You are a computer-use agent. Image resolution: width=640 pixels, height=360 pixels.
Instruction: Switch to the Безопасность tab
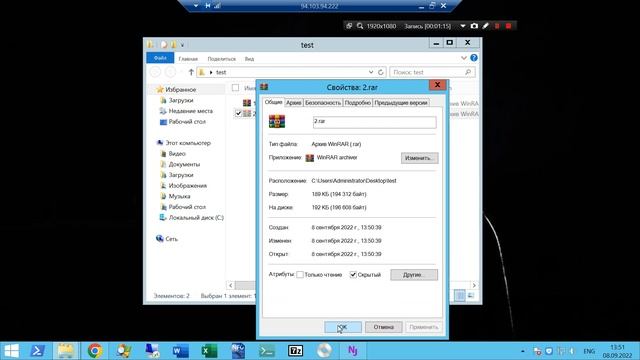(323, 103)
